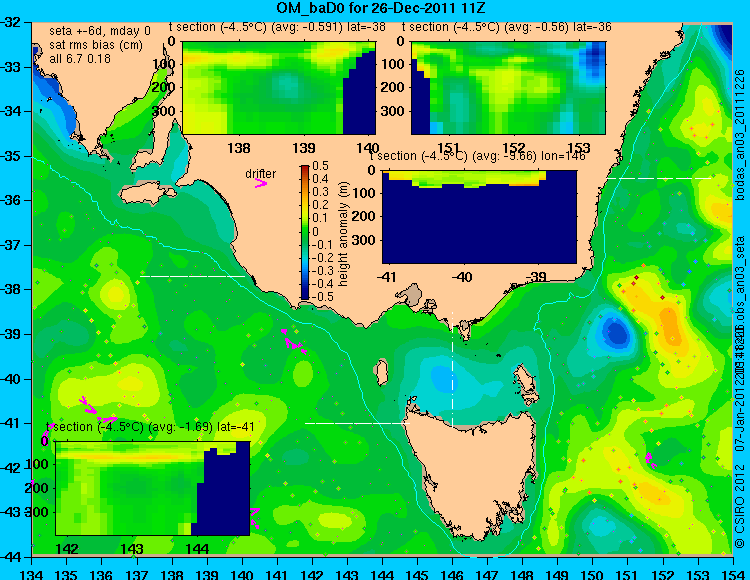Viewport: 750px width, 580px height.
Task: Click the vertical 'bodas_an03_20111226' label
Action: [740, 135]
